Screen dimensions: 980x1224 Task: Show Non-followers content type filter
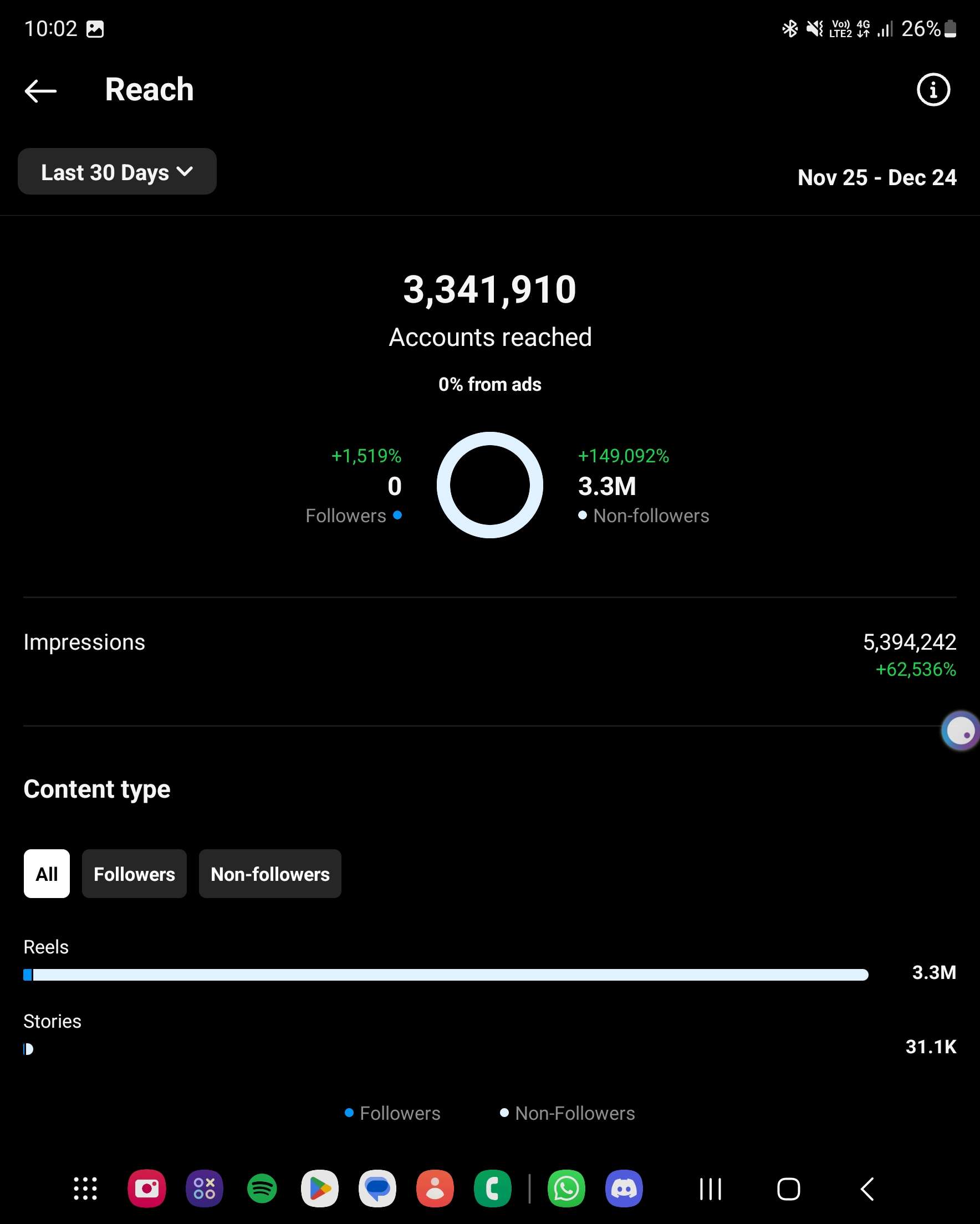(270, 874)
